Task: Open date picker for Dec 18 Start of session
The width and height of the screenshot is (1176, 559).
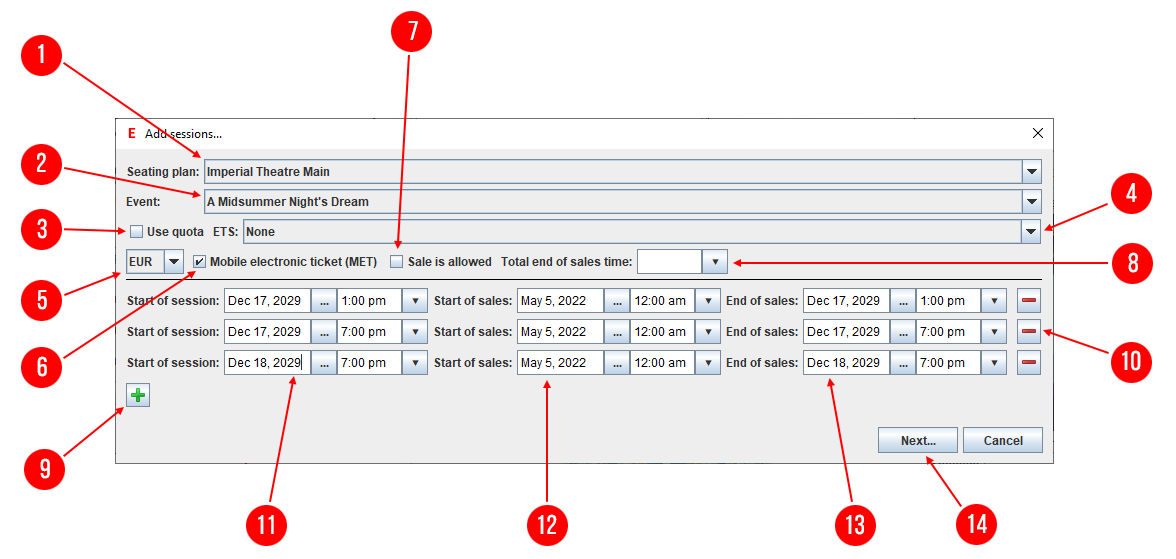Action: coord(324,363)
